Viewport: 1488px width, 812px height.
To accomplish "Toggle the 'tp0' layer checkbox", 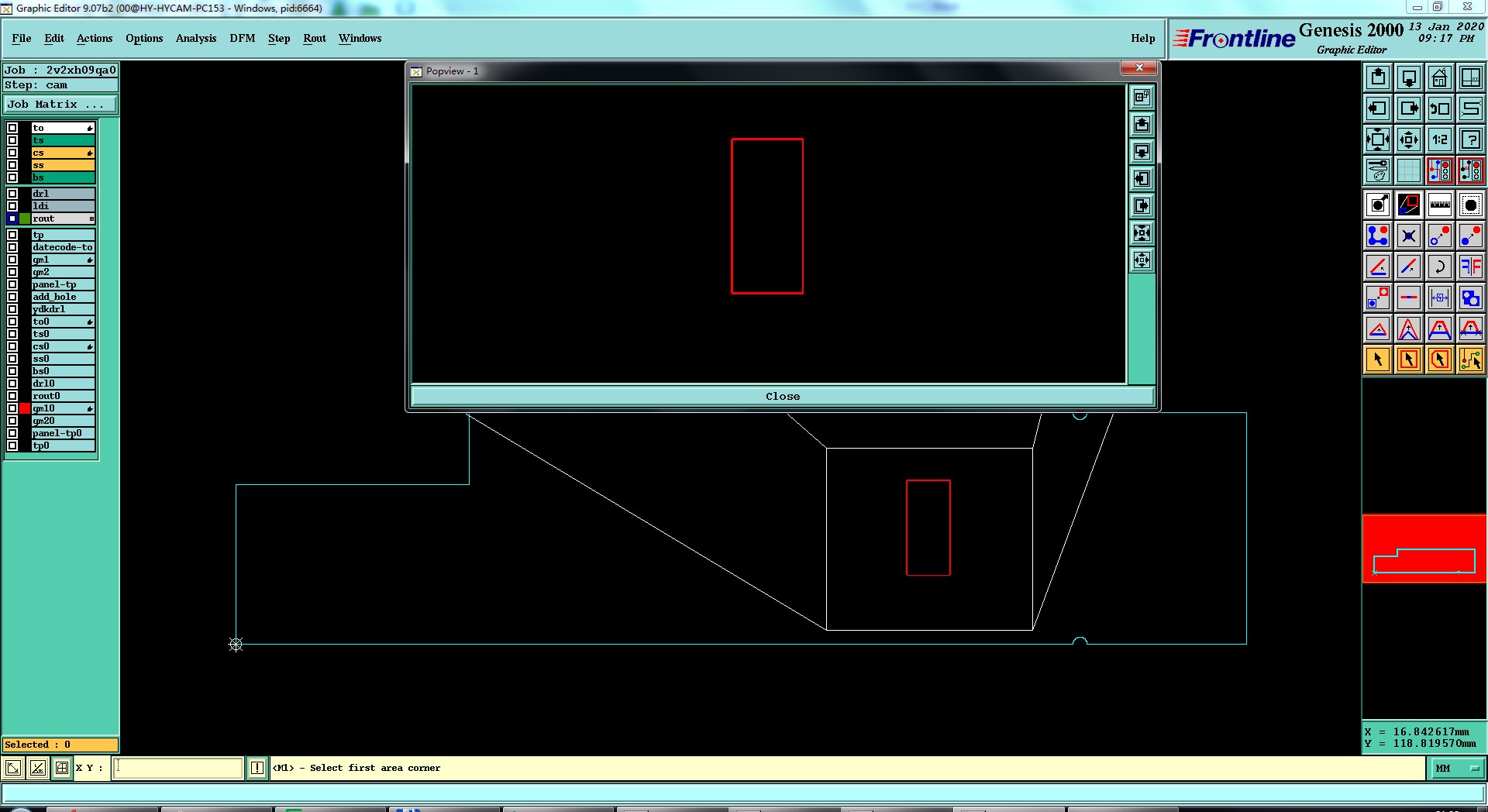I will (x=12, y=446).
